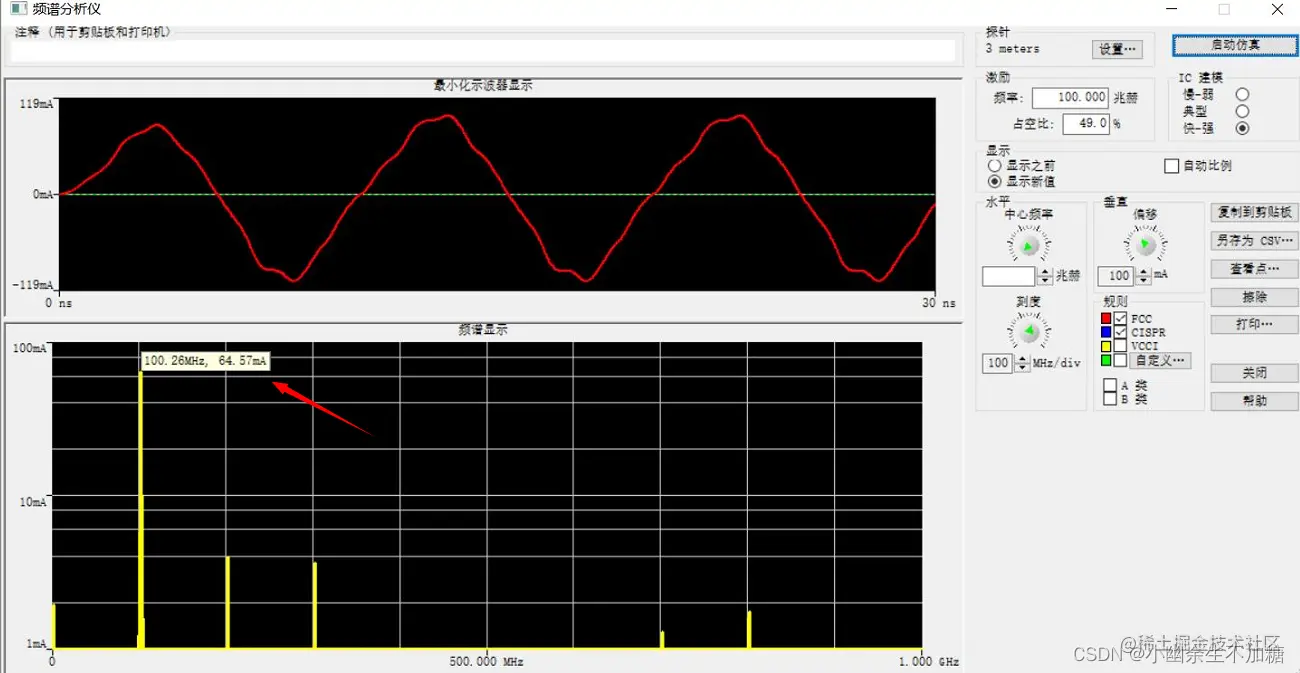The width and height of the screenshot is (1300, 673).
Task: Click the spectrum analyzer title bar icon
Action: click(18, 9)
